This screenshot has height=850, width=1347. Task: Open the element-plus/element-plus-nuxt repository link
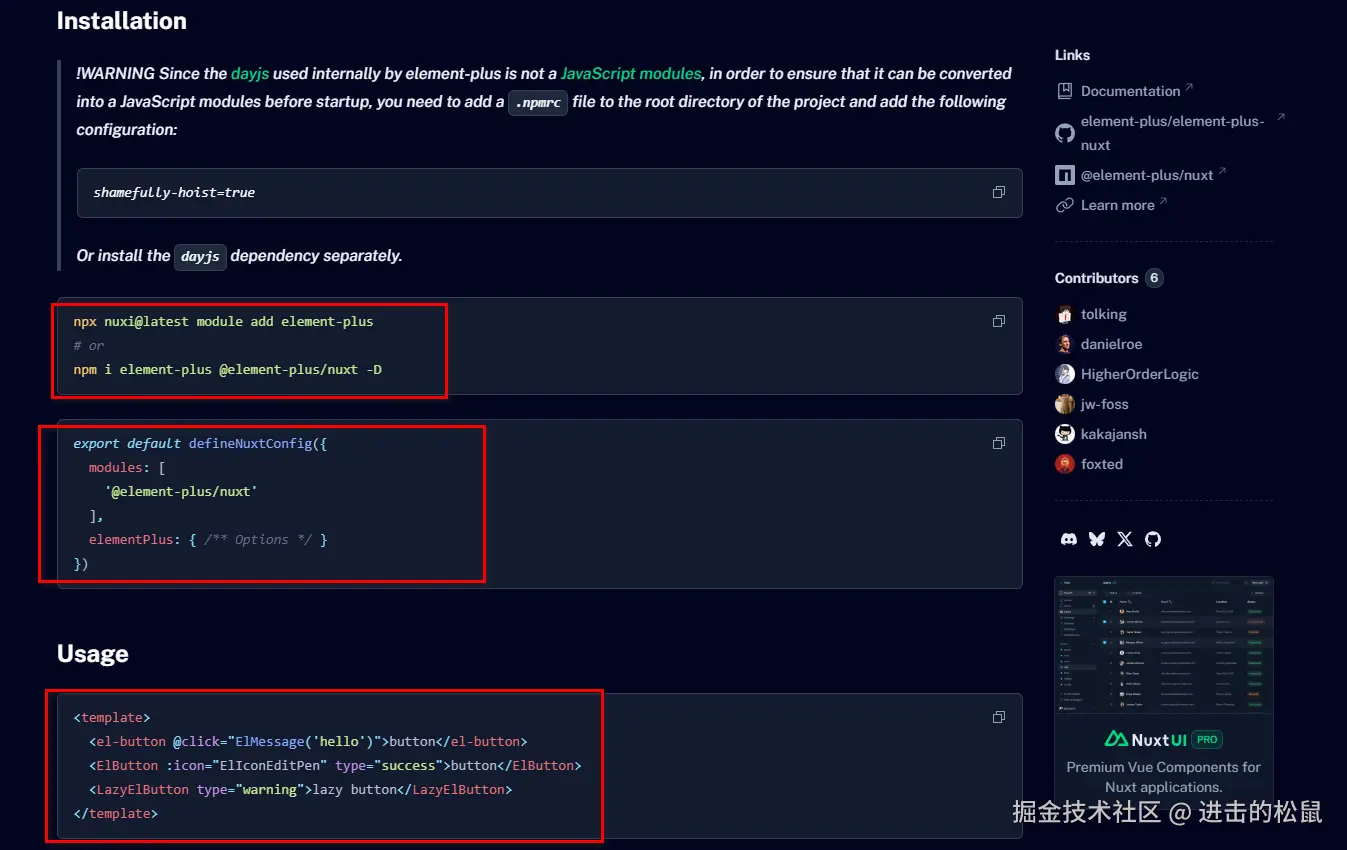pyautogui.click(x=1172, y=133)
